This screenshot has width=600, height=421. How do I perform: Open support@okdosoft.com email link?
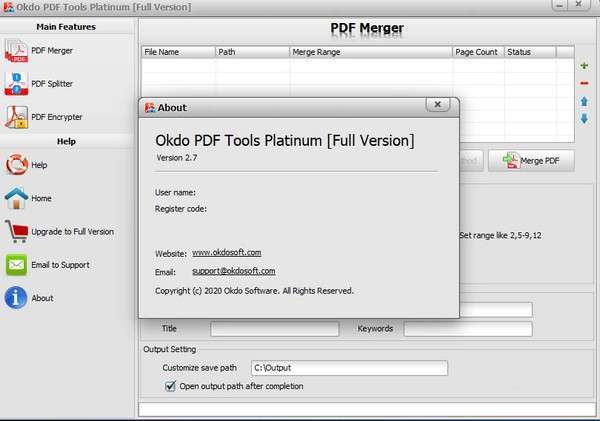tap(233, 271)
